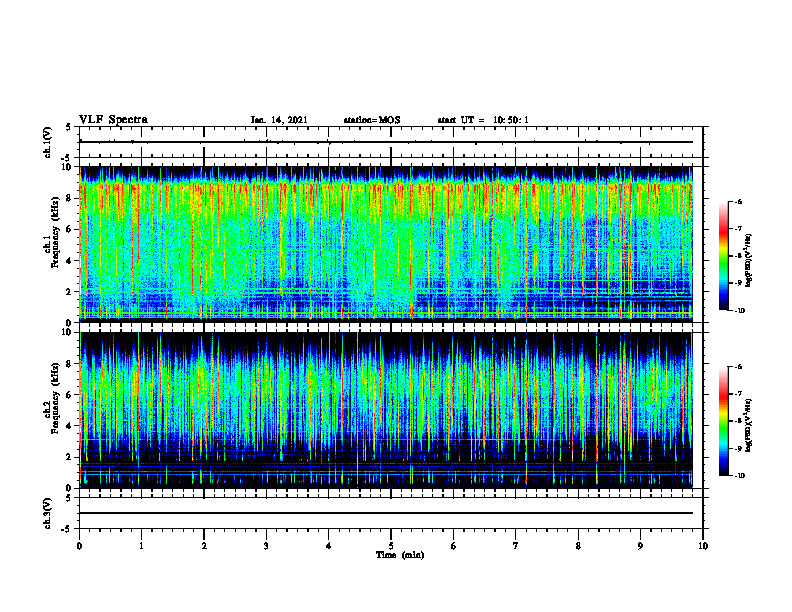Click the "VLF Spectra" plot title
Viewport: 792px width, 612px height.
pos(113,120)
